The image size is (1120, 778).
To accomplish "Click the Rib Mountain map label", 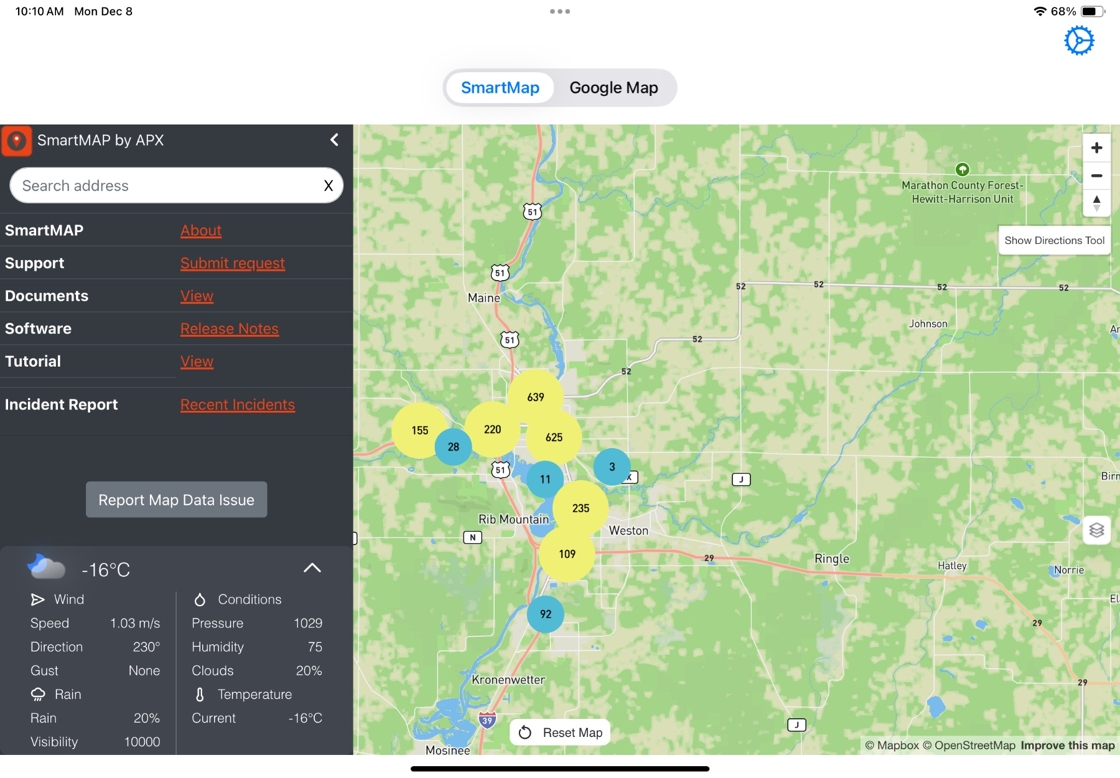I will (x=514, y=519).
